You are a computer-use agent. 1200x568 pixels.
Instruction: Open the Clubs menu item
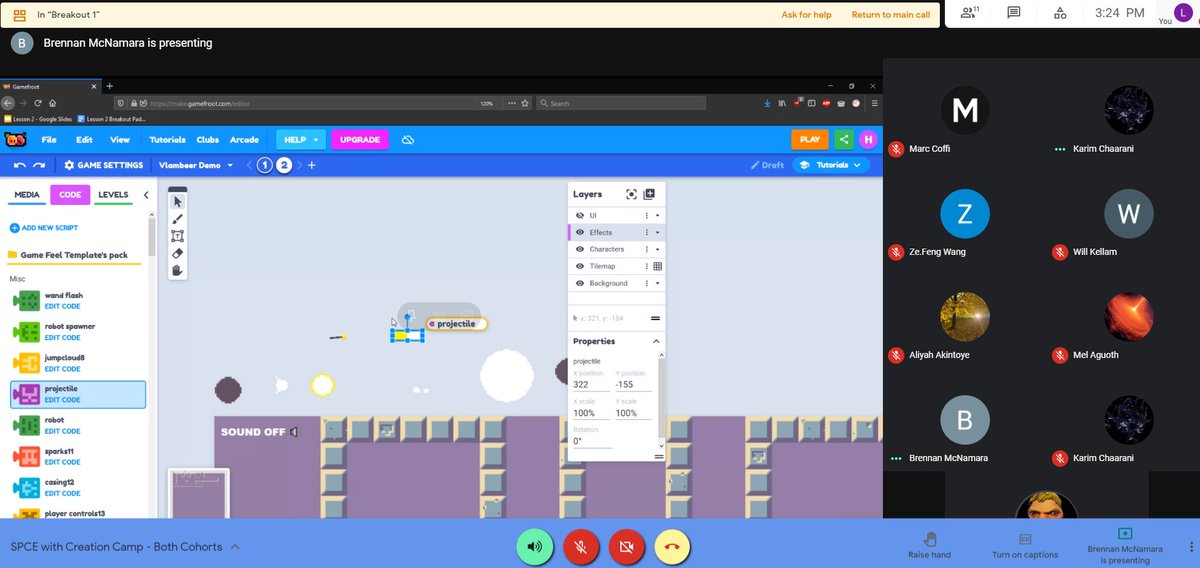[208, 140]
